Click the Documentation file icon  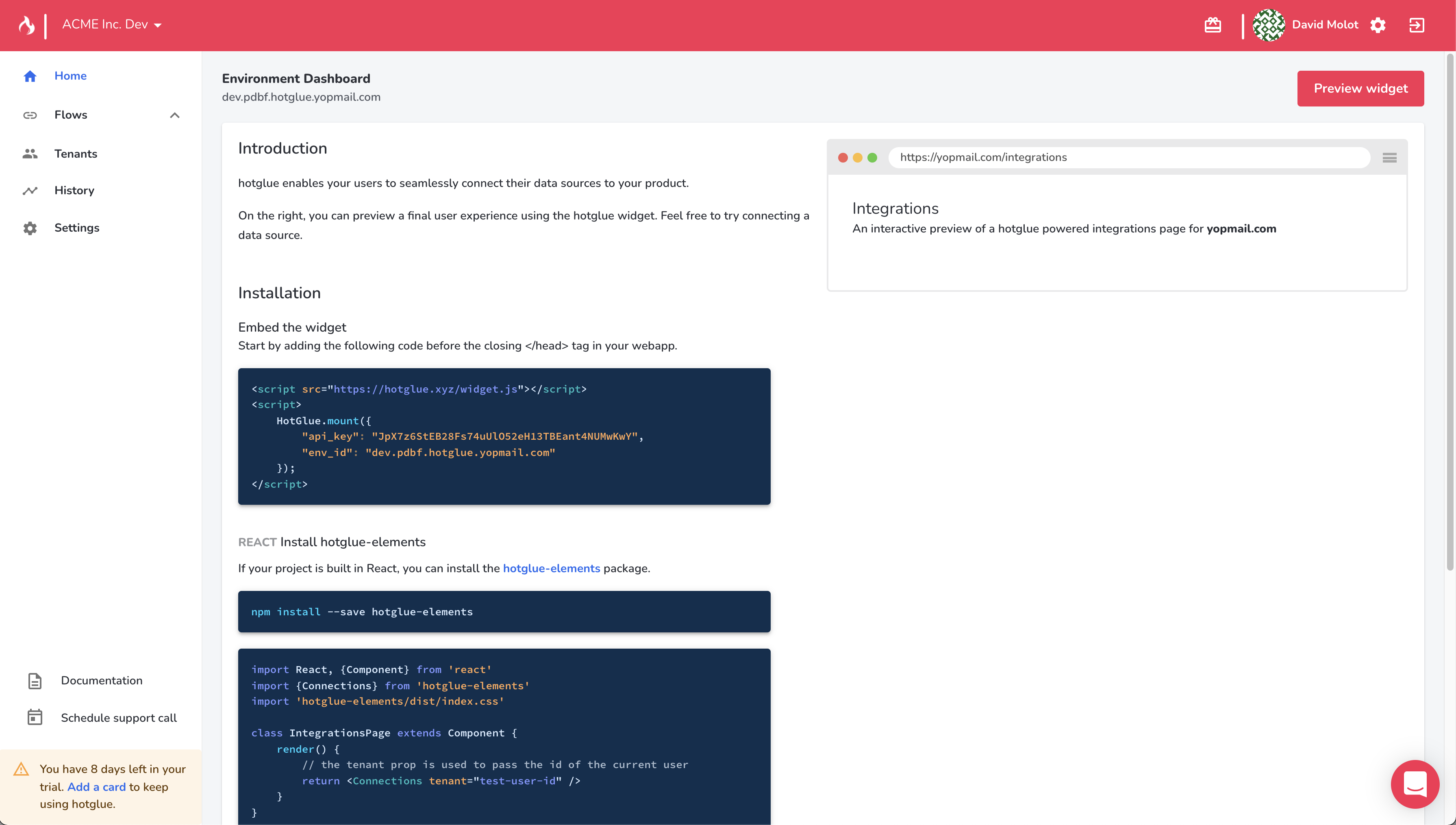pyautogui.click(x=35, y=680)
